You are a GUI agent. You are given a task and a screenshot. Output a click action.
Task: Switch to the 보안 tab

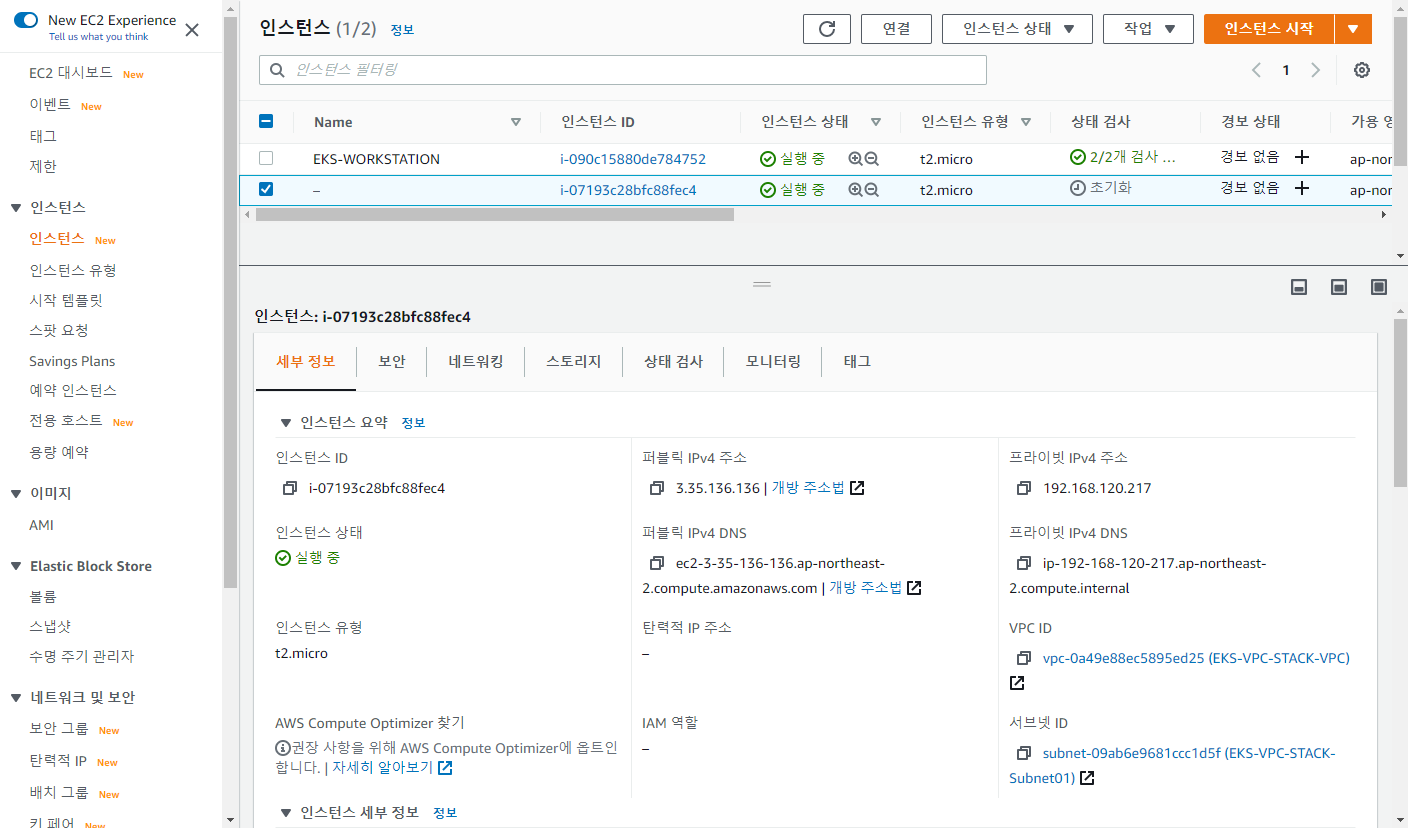click(x=392, y=361)
